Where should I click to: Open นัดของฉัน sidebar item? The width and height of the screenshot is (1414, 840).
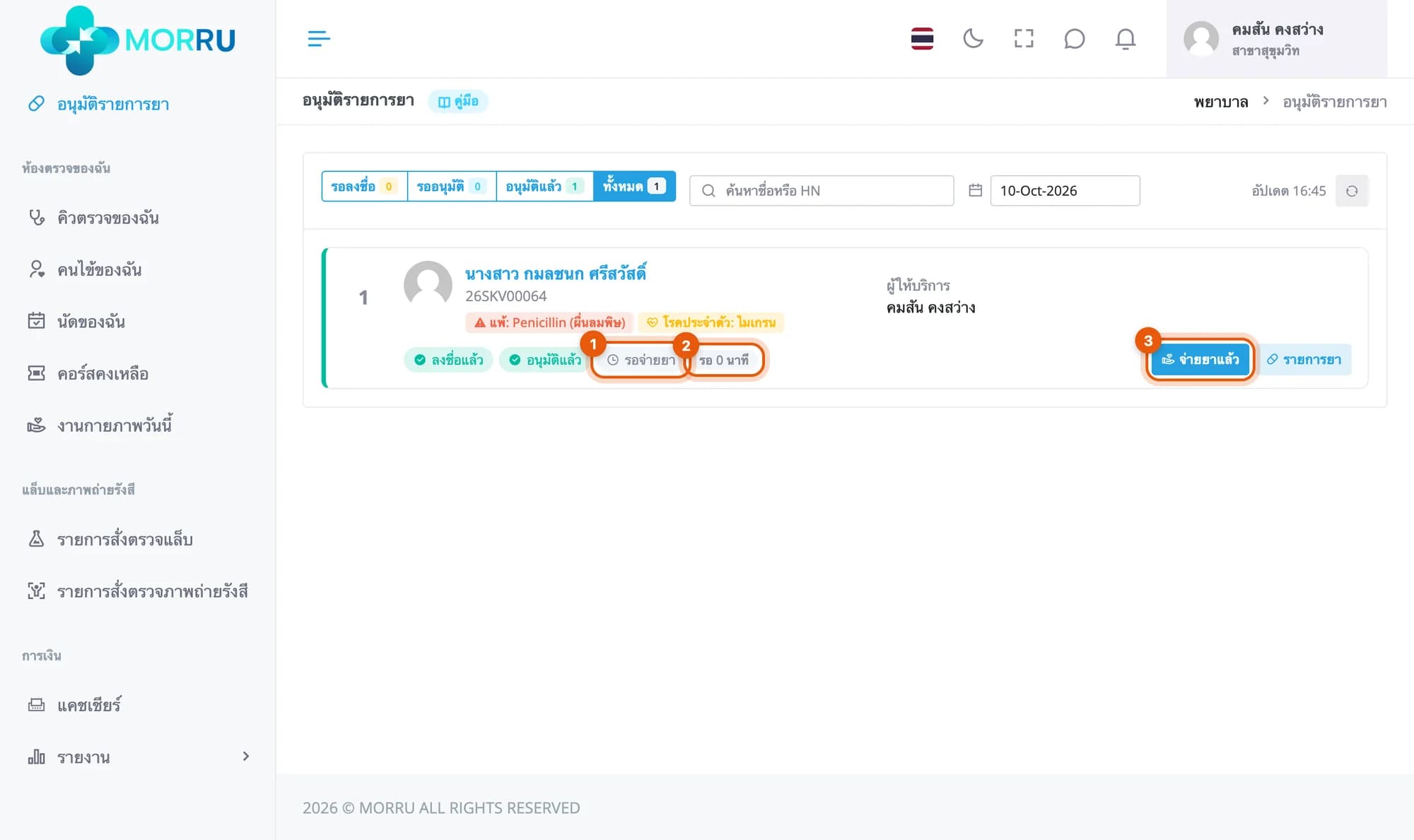pyautogui.click(x=76, y=321)
